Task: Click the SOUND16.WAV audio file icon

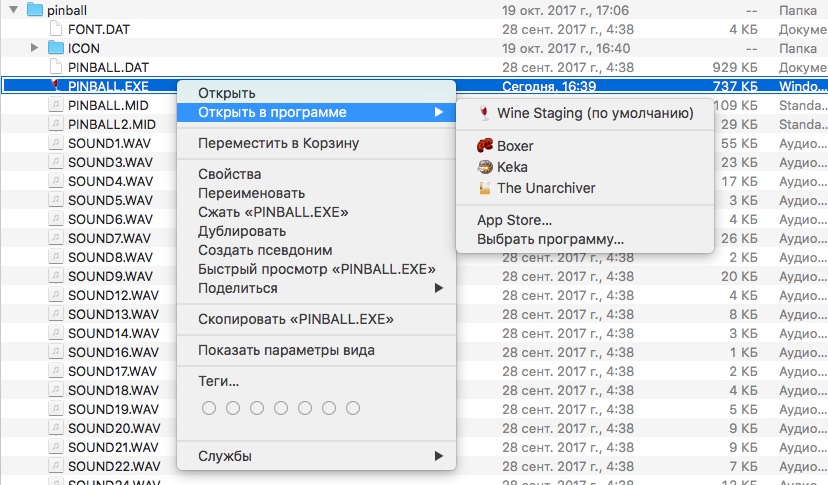Action: point(55,352)
